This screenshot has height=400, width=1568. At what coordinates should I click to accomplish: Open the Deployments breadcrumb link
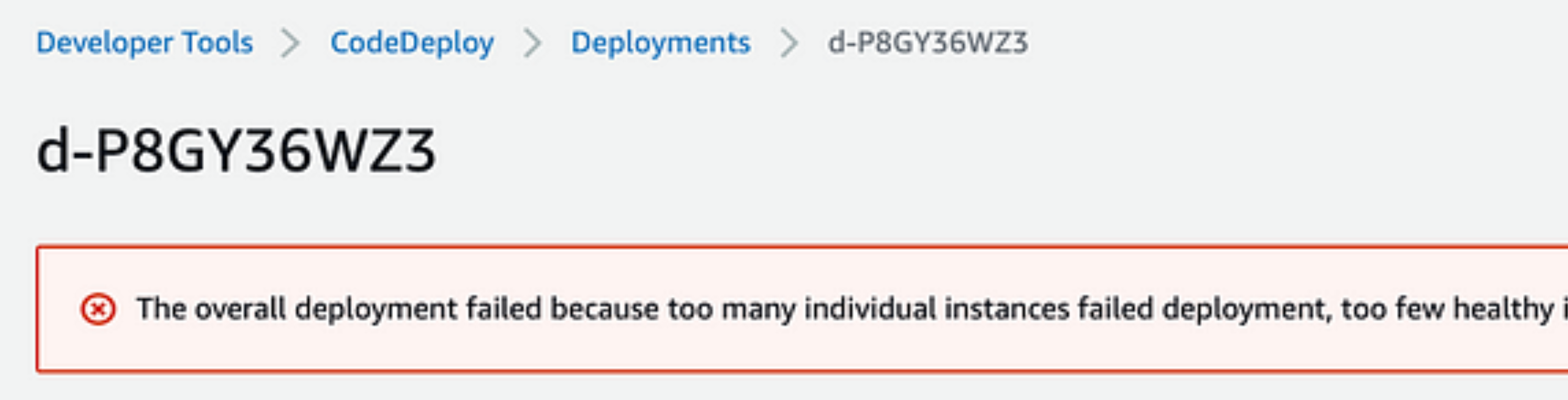661,43
